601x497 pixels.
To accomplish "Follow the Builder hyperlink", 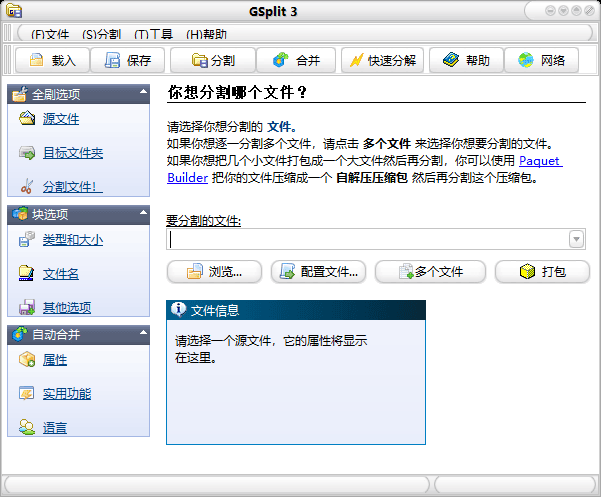I will [187, 178].
